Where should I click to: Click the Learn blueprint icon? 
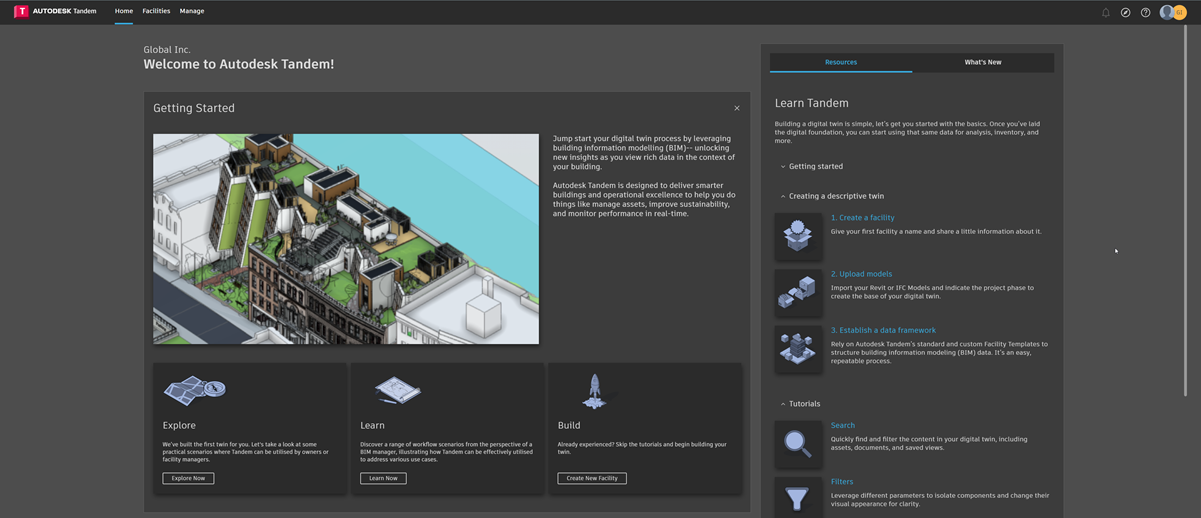tap(397, 390)
